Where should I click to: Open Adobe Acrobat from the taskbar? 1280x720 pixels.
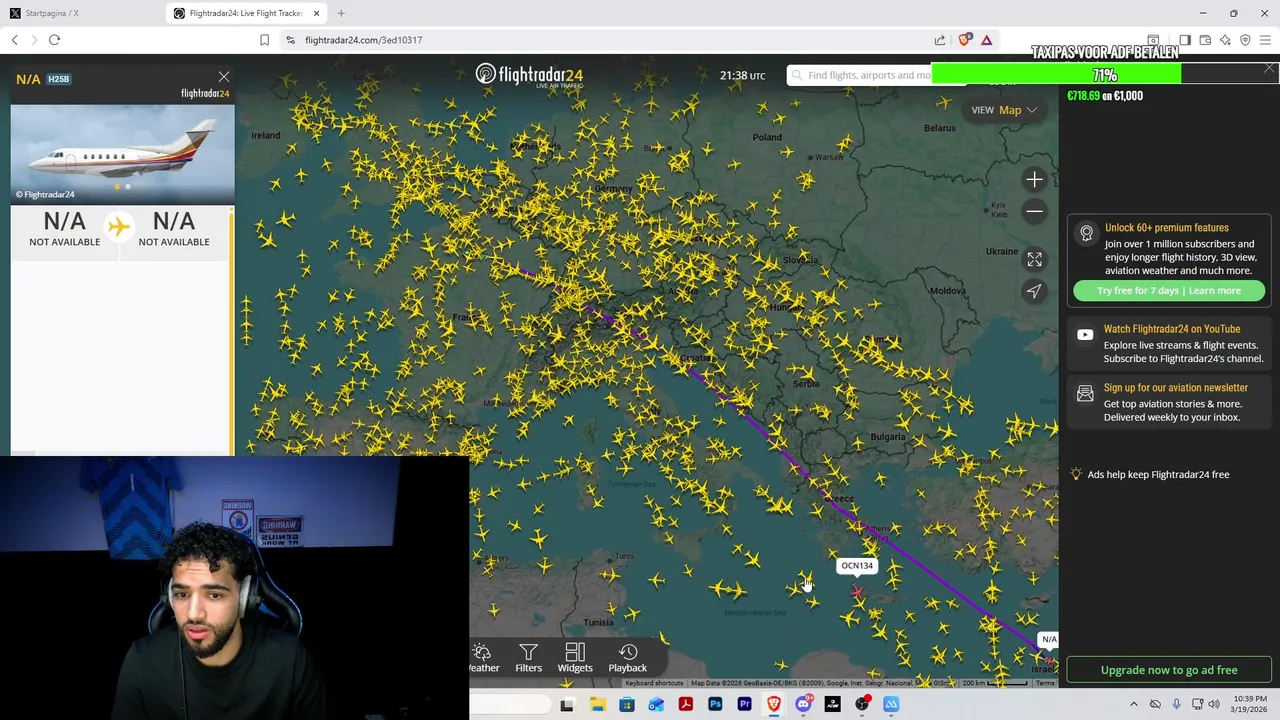pyautogui.click(x=686, y=704)
